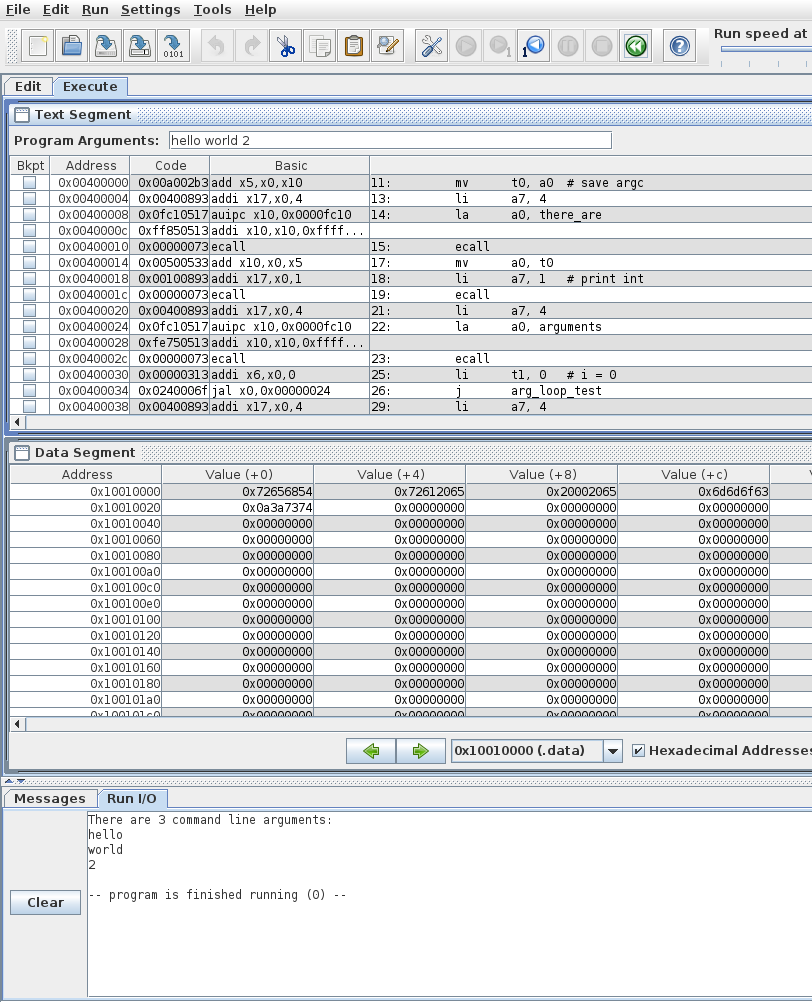Viewport: 812px width, 1003px height.
Task: Clear the Run I/O output with Clear
Action: 45,903
